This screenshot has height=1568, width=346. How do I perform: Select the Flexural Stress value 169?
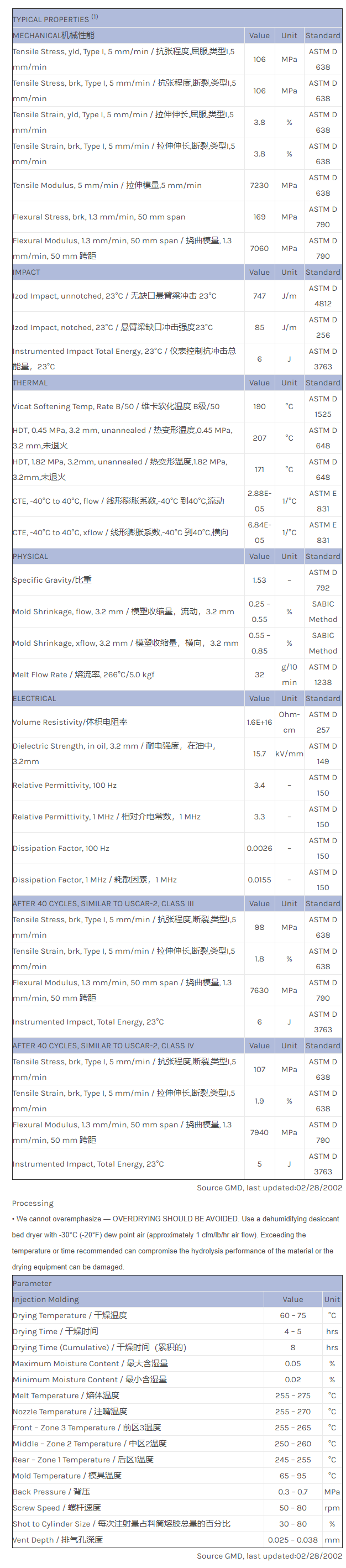pyautogui.click(x=259, y=217)
